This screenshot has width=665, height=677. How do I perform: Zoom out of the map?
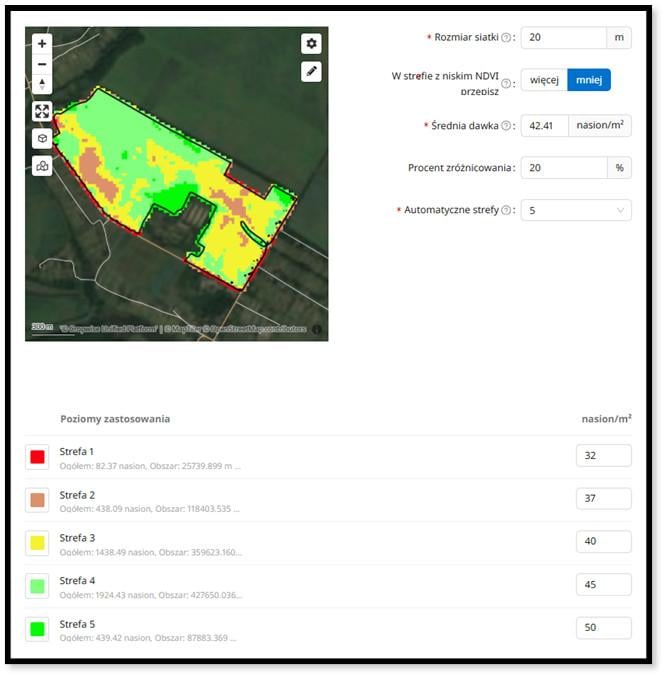pos(42,64)
